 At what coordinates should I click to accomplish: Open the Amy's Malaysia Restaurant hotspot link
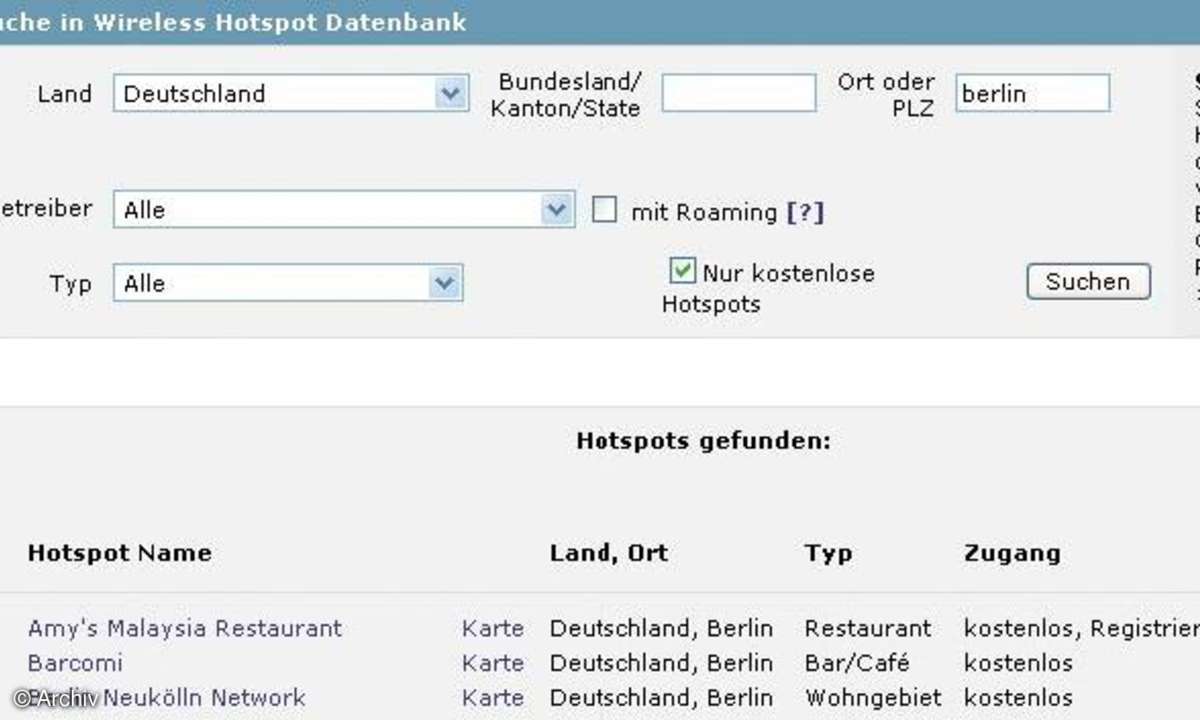pyautogui.click(x=185, y=628)
